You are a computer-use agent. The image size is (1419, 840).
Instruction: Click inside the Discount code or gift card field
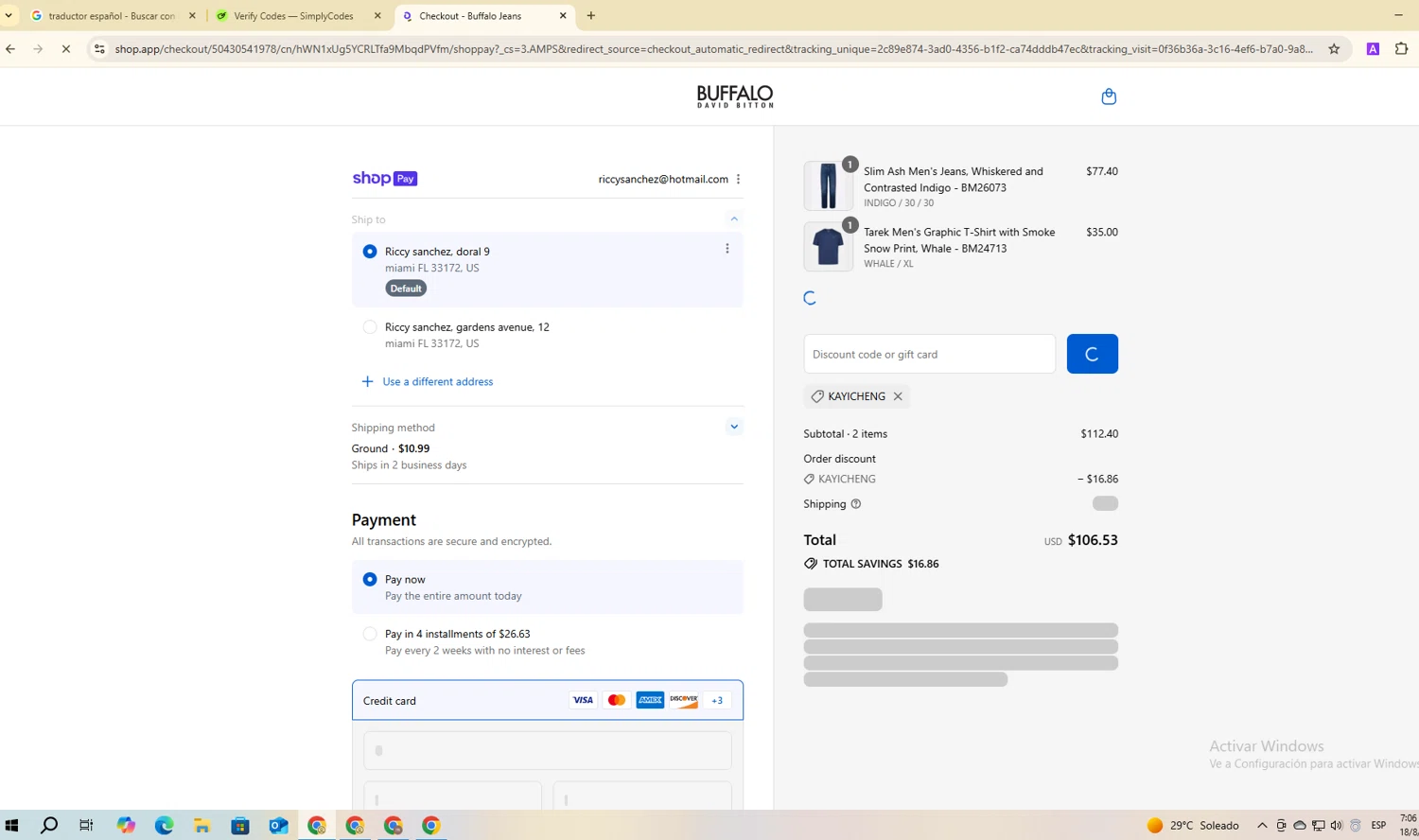click(930, 354)
